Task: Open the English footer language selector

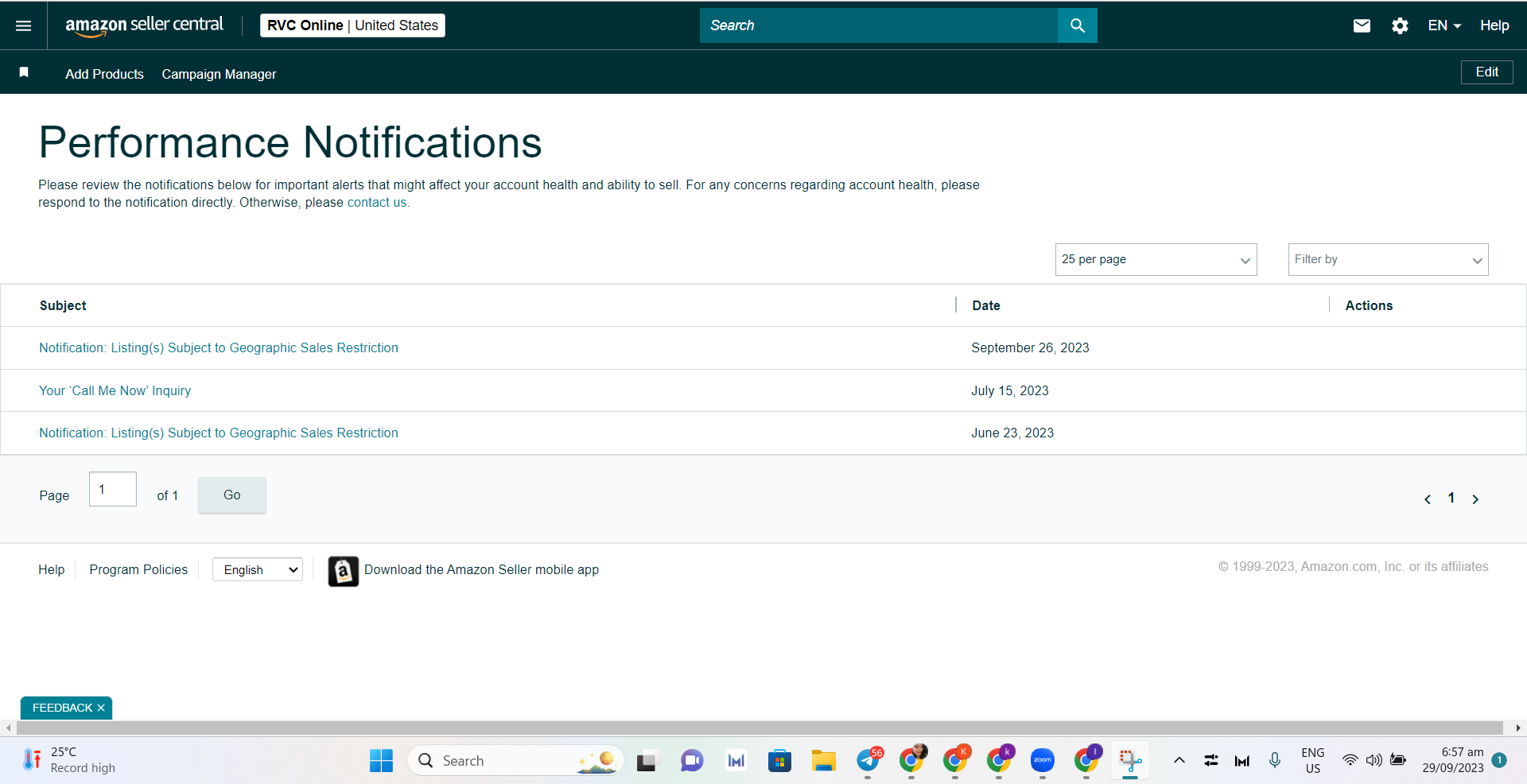Action: [258, 569]
